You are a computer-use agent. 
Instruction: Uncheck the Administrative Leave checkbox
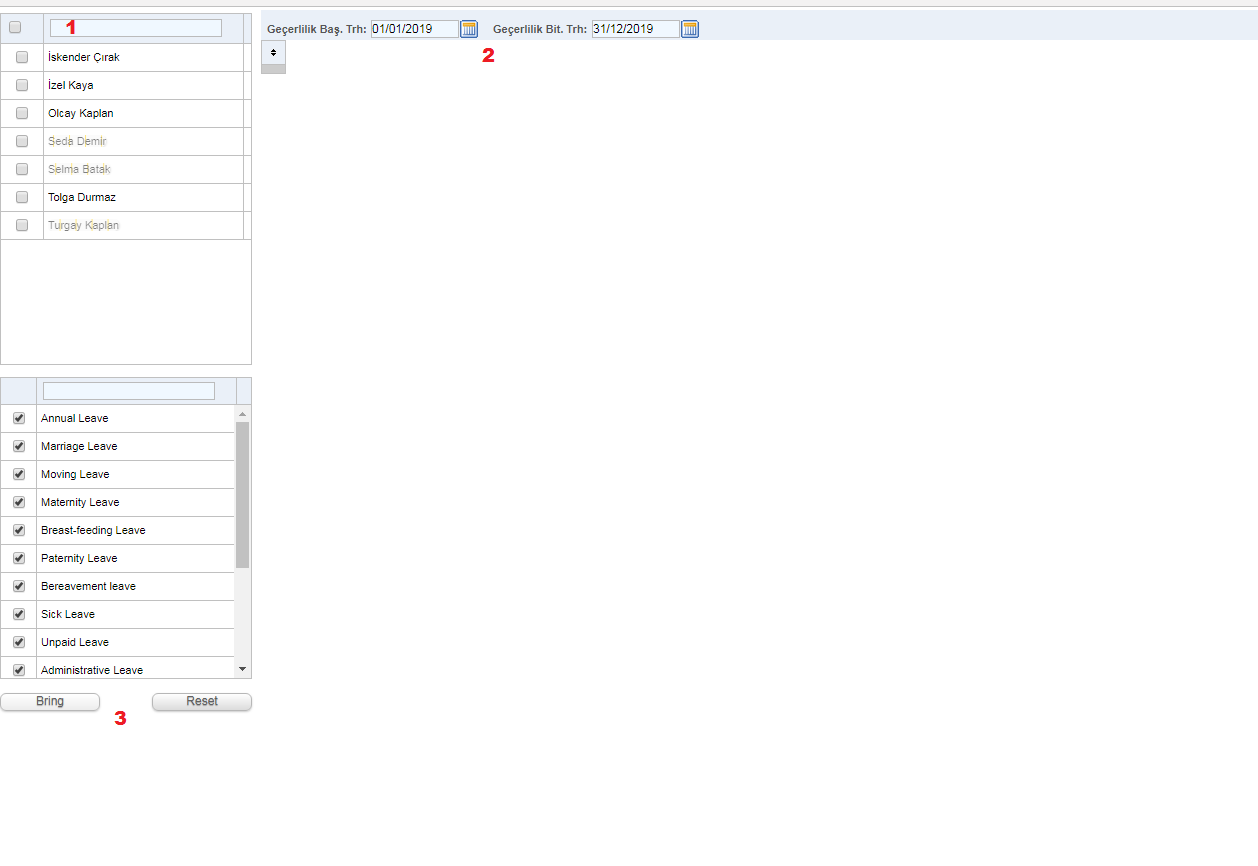click(18, 670)
